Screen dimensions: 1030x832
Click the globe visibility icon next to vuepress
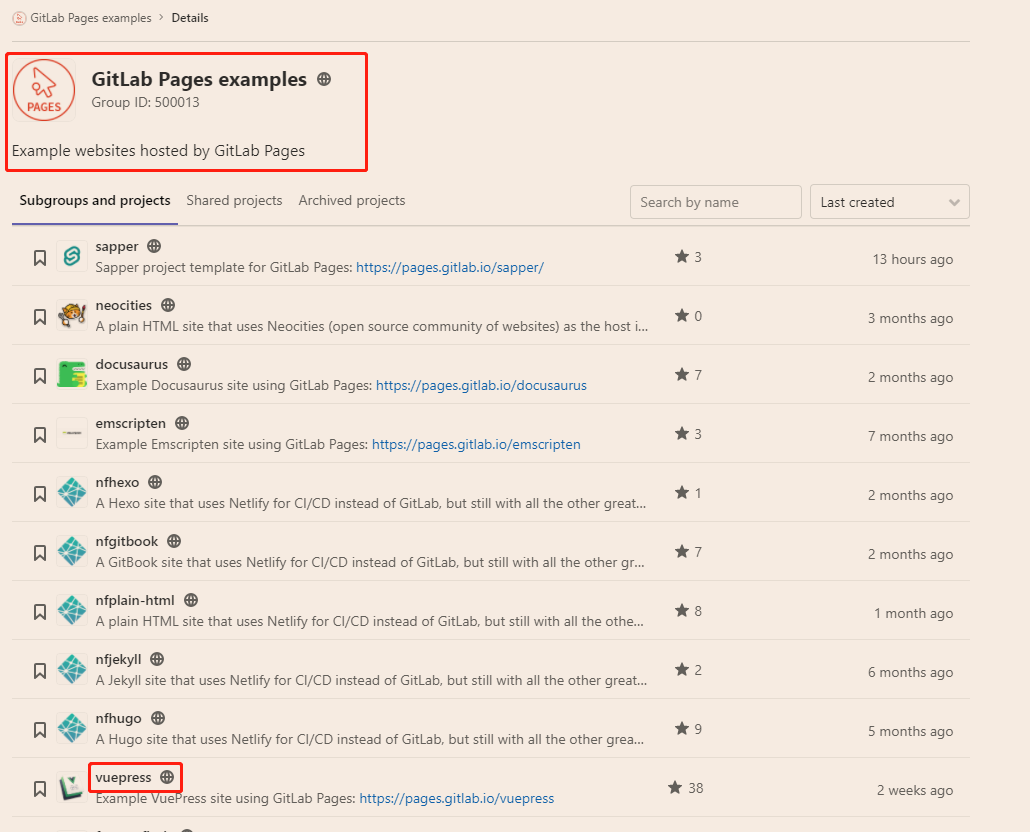click(168, 777)
